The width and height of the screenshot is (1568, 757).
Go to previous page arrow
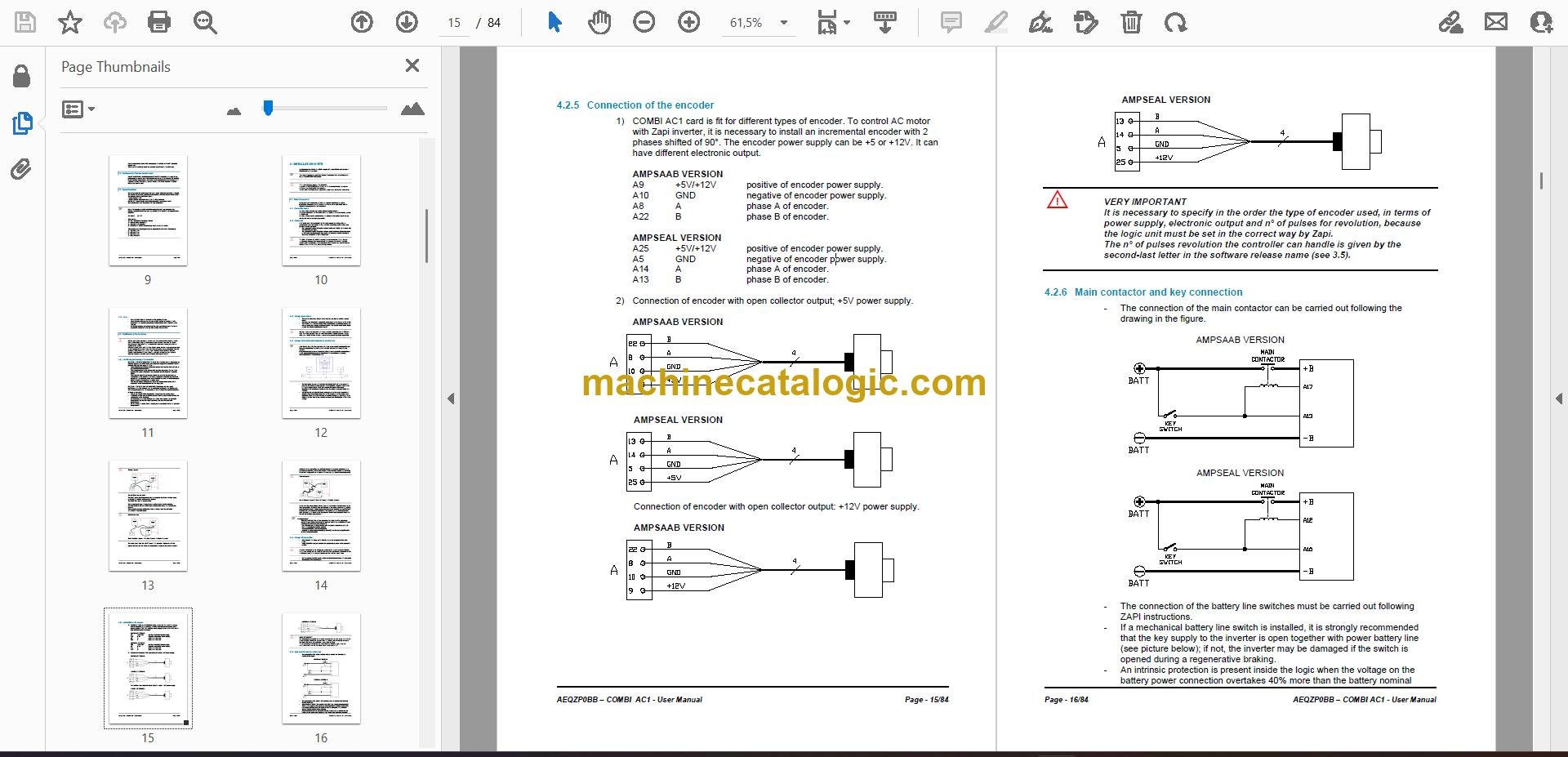[x=362, y=22]
